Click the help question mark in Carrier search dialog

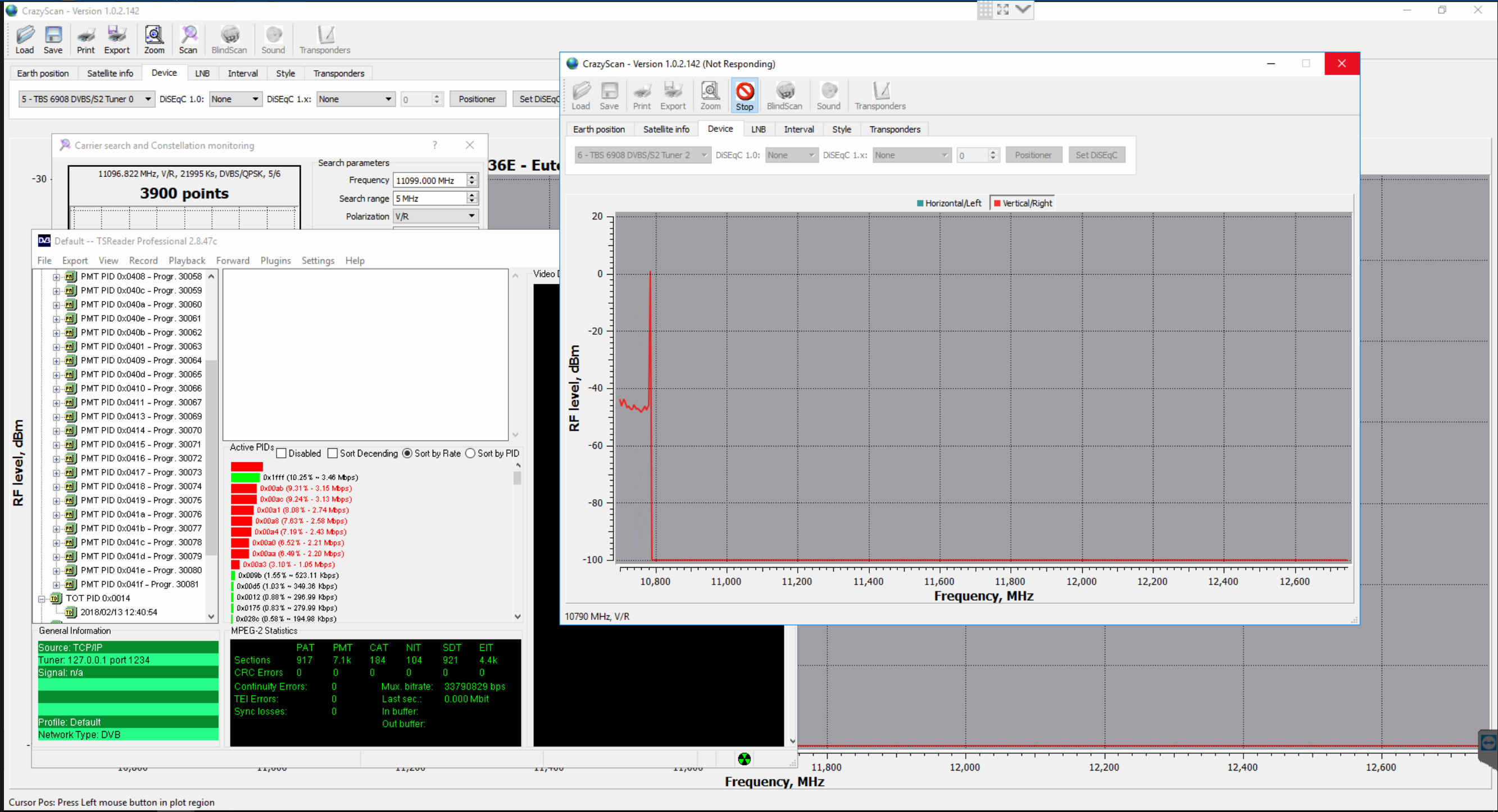[x=434, y=145]
